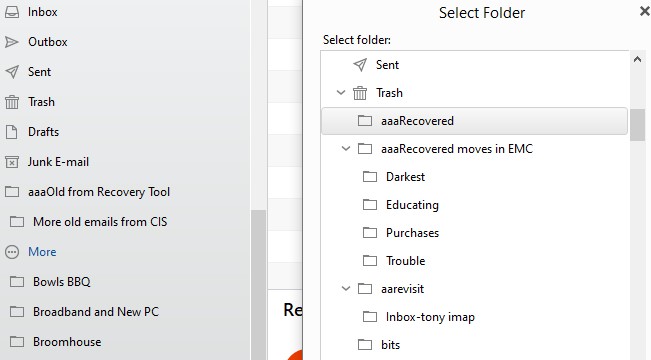Click the More ellipsis circle icon
Screen dimensions: 651x360
click(x=12, y=252)
